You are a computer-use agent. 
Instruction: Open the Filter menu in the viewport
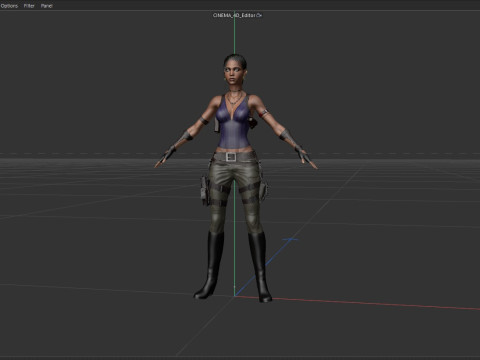click(x=29, y=6)
